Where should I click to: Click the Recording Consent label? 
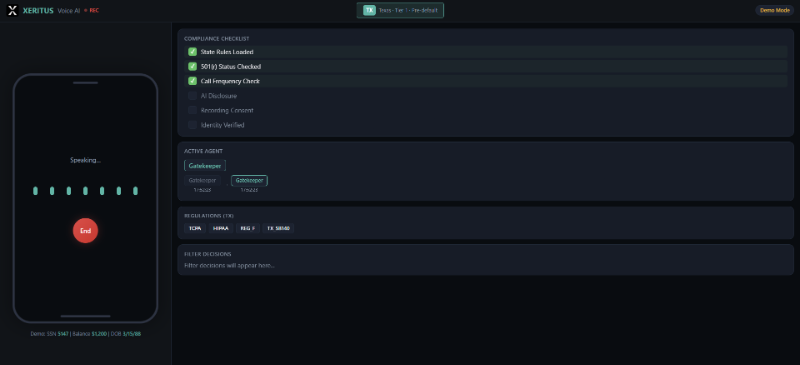227,110
